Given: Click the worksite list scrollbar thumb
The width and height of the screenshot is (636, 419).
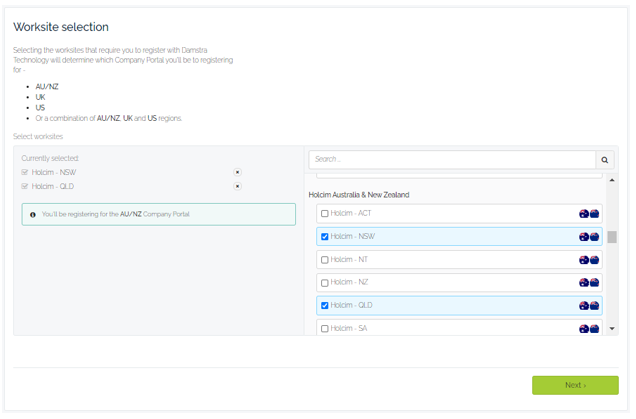Looking at the screenshot, I should 612,237.
